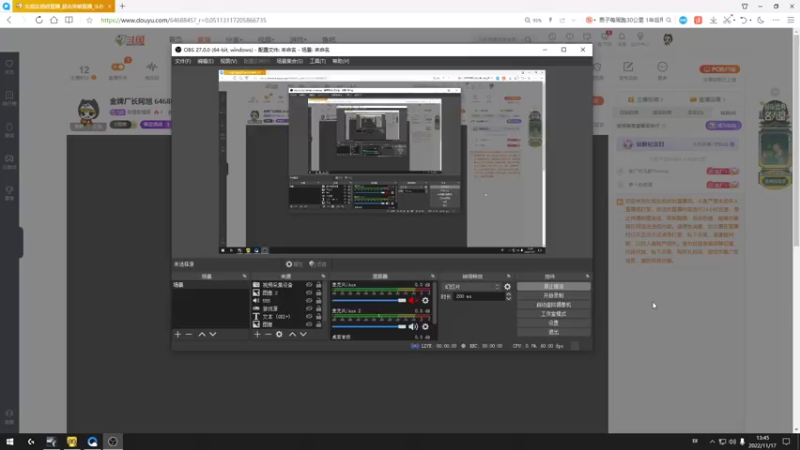Click browser address bar URL
This screenshot has height=450, width=800.
tap(184, 20)
